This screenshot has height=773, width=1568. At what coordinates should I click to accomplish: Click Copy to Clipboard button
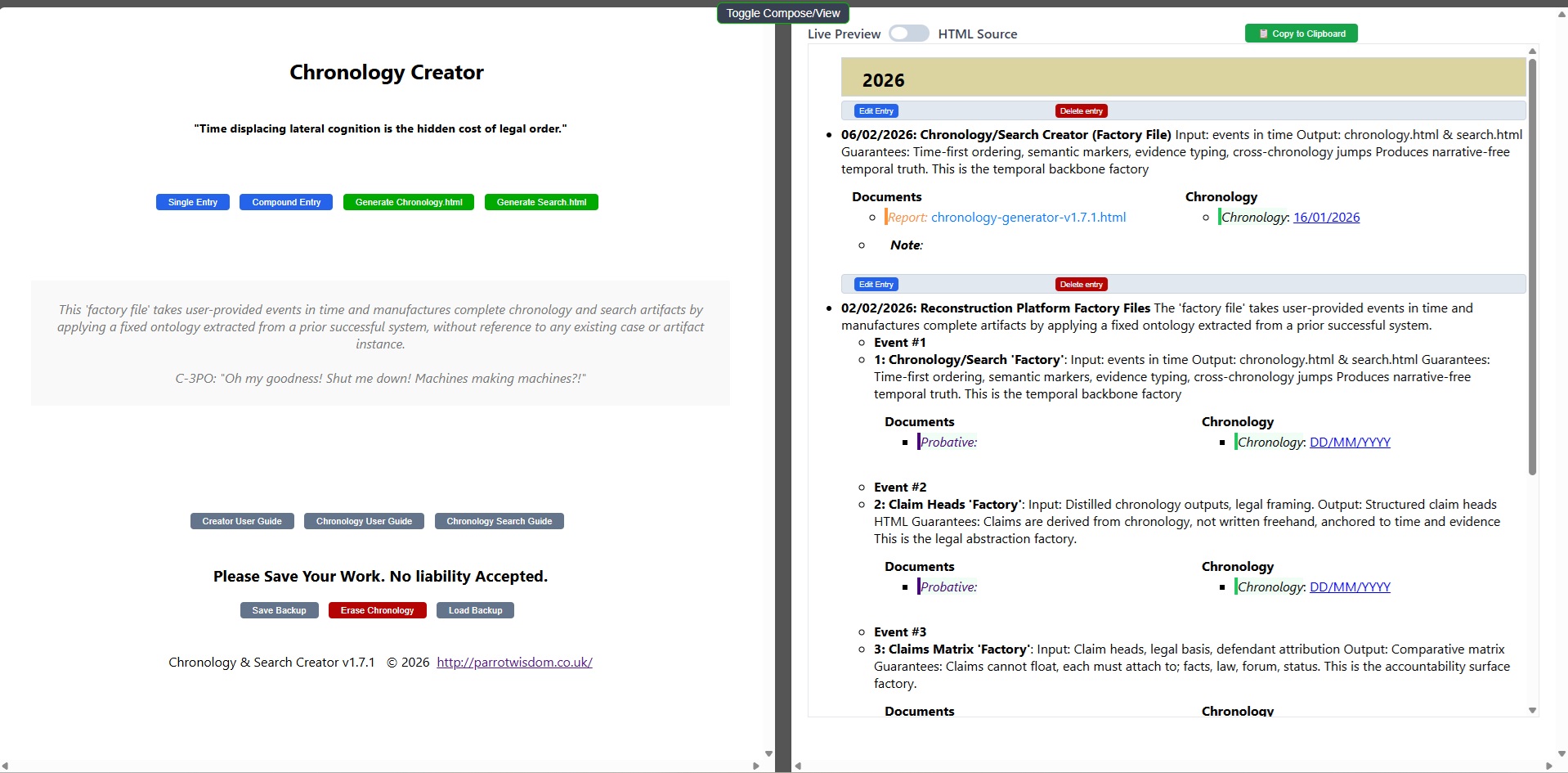tap(1301, 34)
